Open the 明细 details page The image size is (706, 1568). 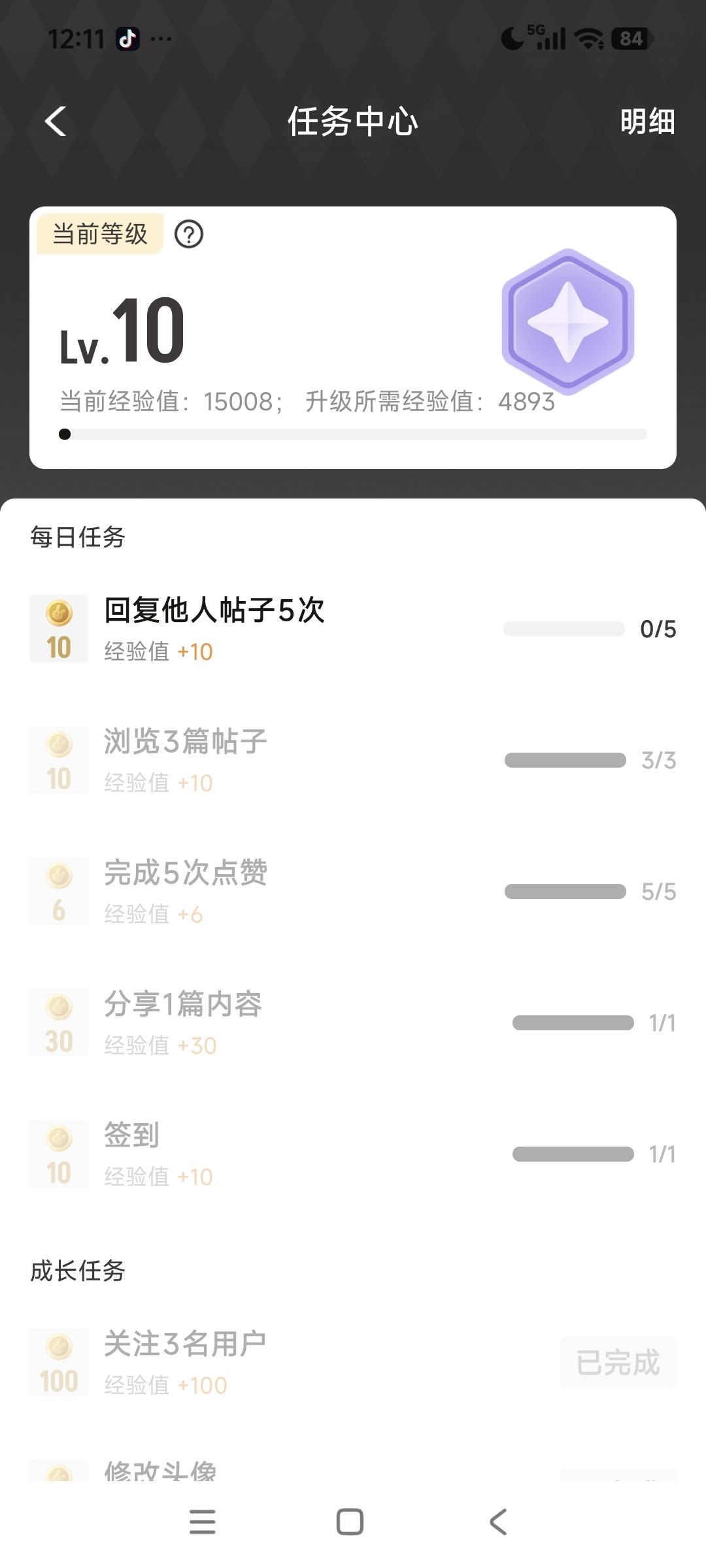647,122
